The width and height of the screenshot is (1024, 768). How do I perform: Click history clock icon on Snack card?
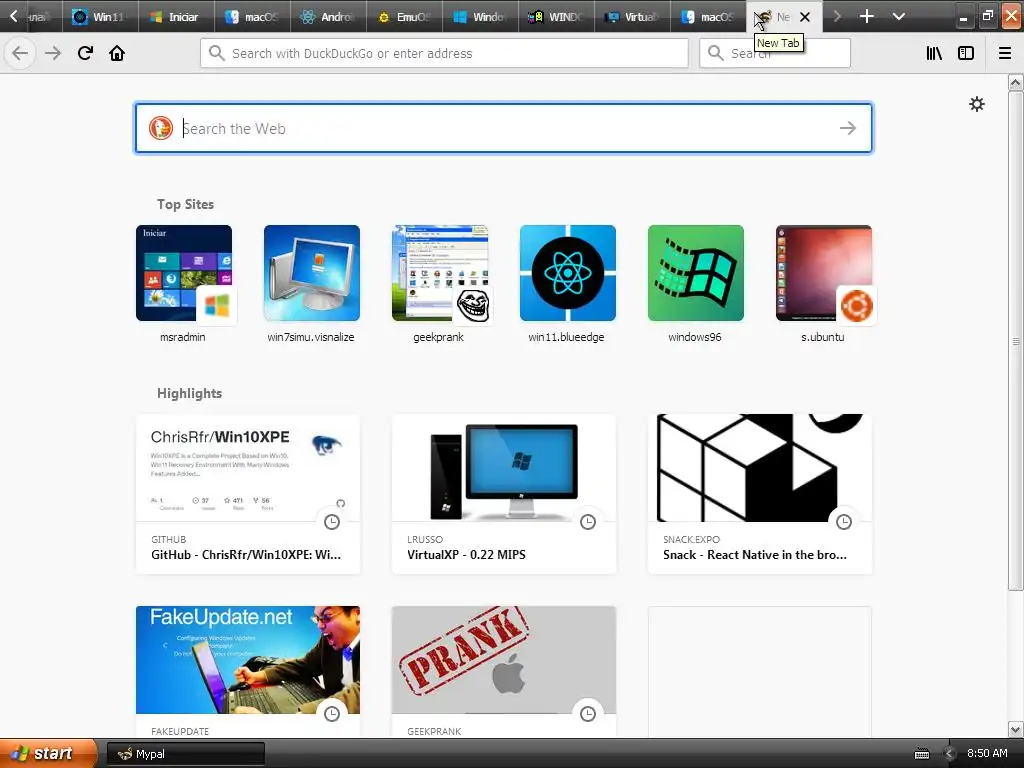844,522
